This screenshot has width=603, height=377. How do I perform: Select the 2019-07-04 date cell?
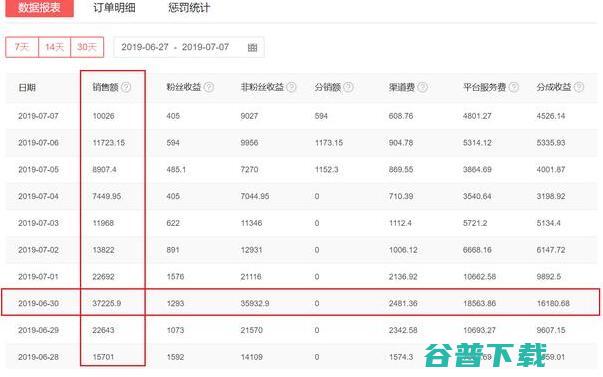[x=38, y=196]
